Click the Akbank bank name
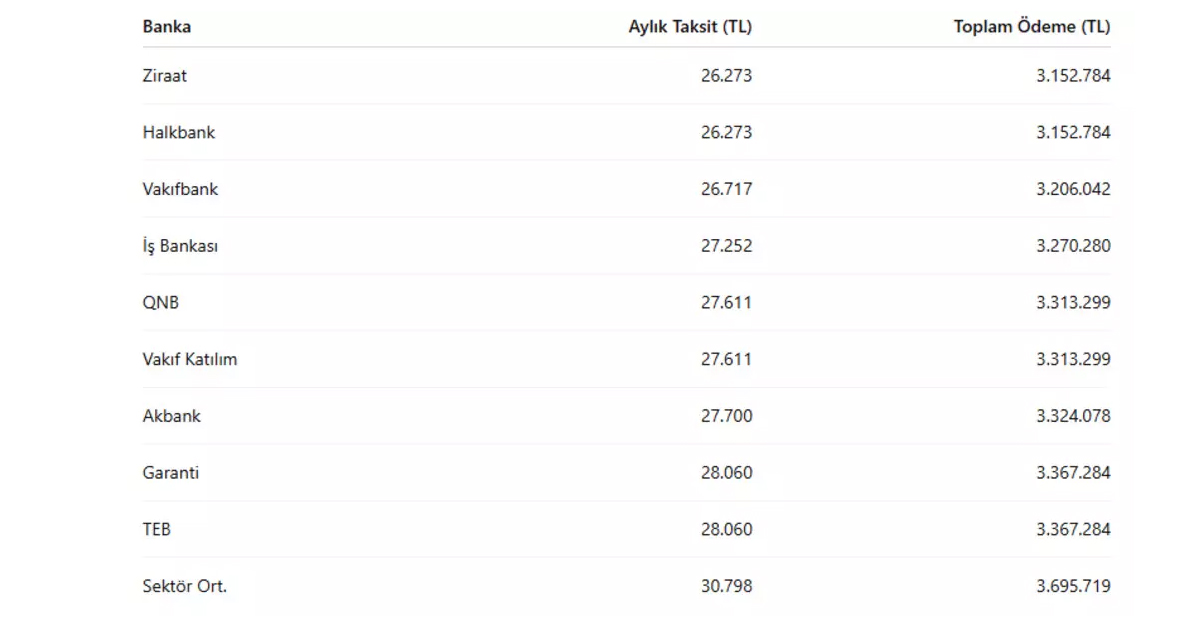Screen dimensions: 1200x628 point(172,416)
